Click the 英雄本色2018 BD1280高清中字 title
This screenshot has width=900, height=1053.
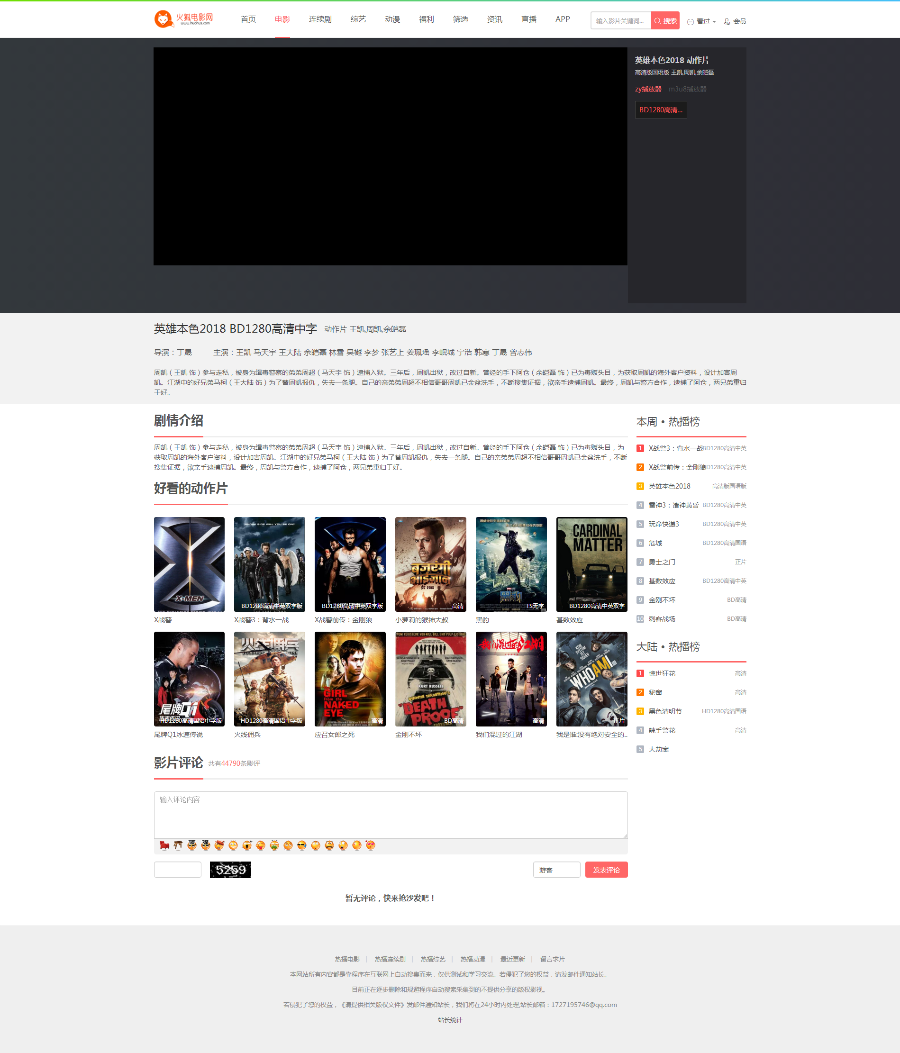pos(235,329)
